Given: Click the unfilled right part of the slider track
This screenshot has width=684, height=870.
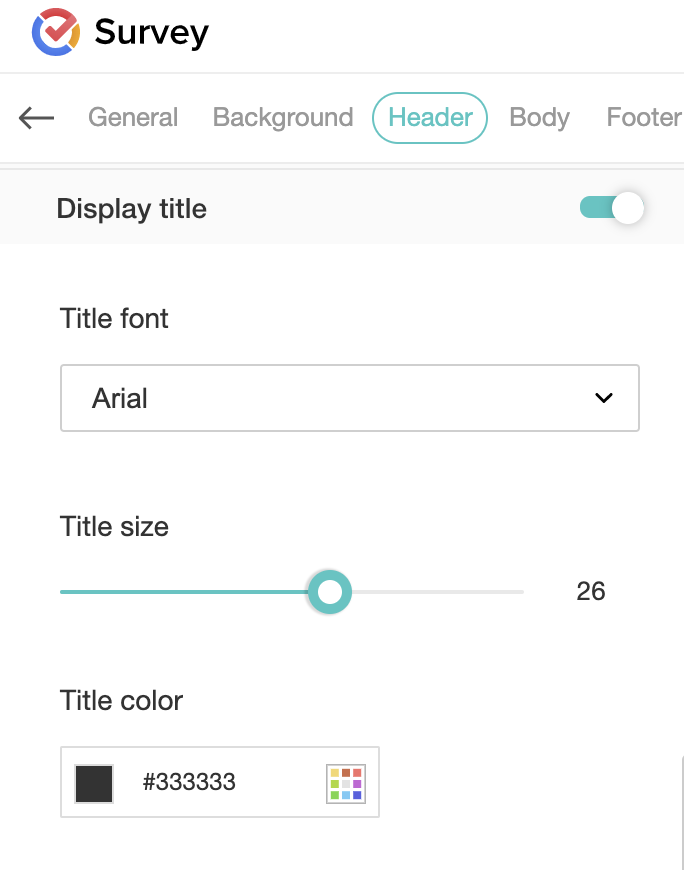Looking at the screenshot, I should click(x=440, y=592).
